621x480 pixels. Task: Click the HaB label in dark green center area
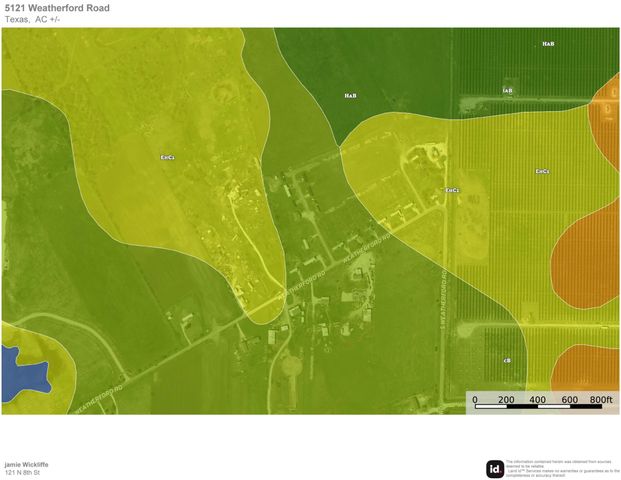tap(350, 96)
